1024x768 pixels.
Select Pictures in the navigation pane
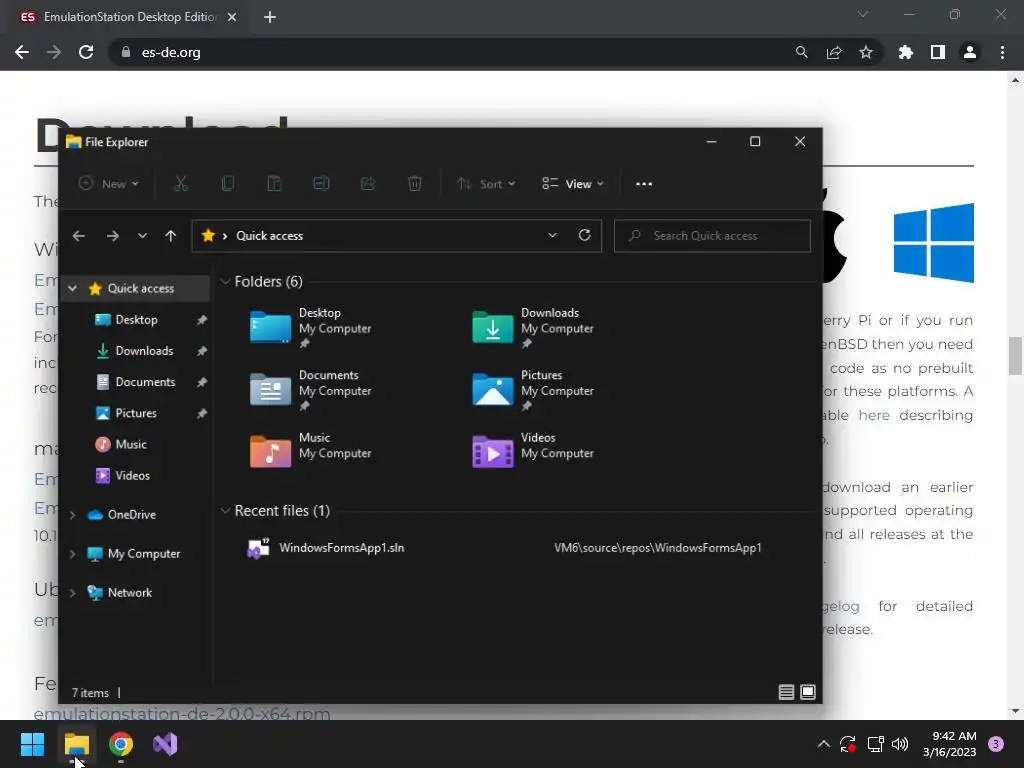pos(136,413)
